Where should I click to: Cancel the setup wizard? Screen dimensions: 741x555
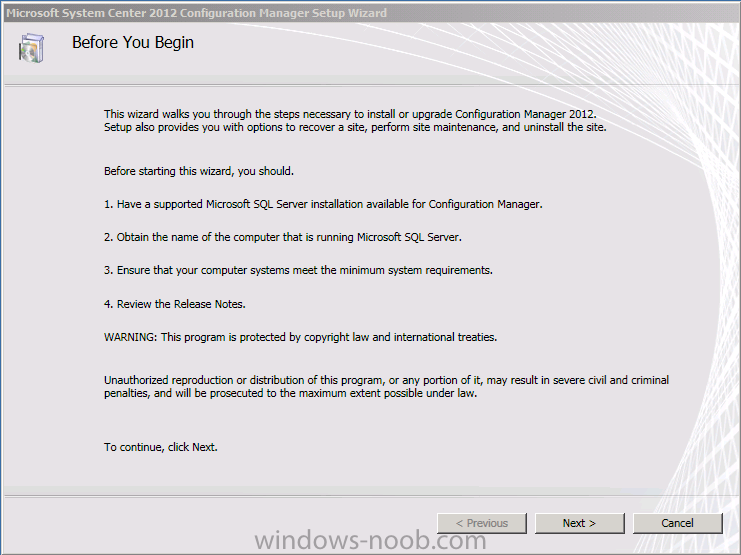[677, 523]
